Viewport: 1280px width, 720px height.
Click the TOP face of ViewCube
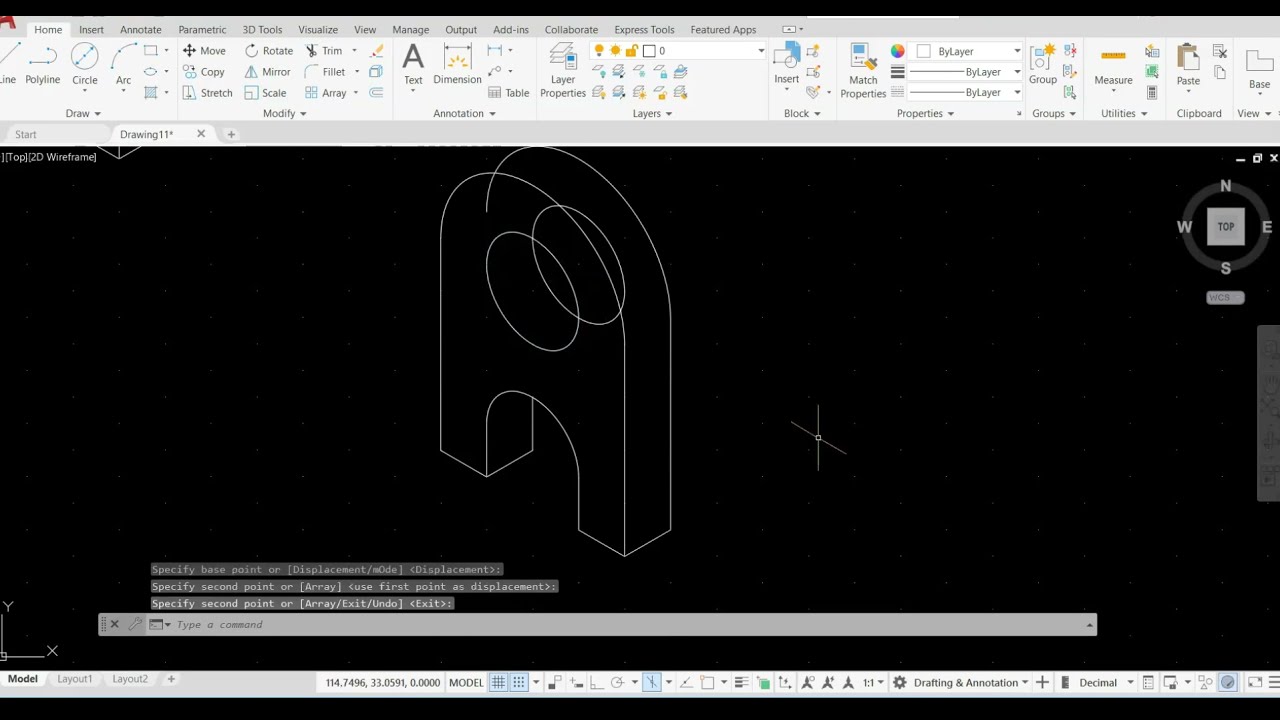click(x=1226, y=226)
